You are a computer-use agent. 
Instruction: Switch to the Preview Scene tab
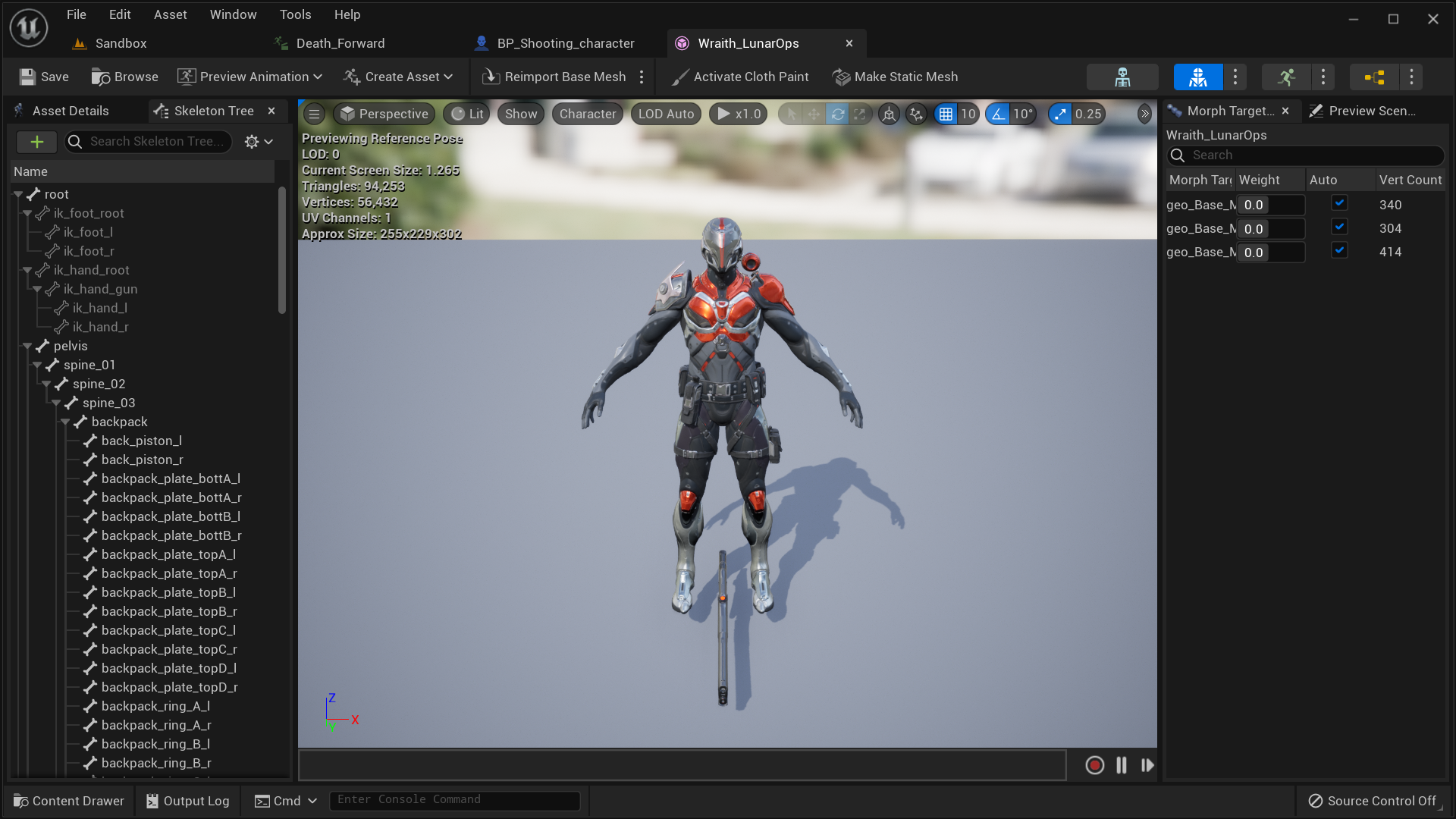(x=1363, y=111)
